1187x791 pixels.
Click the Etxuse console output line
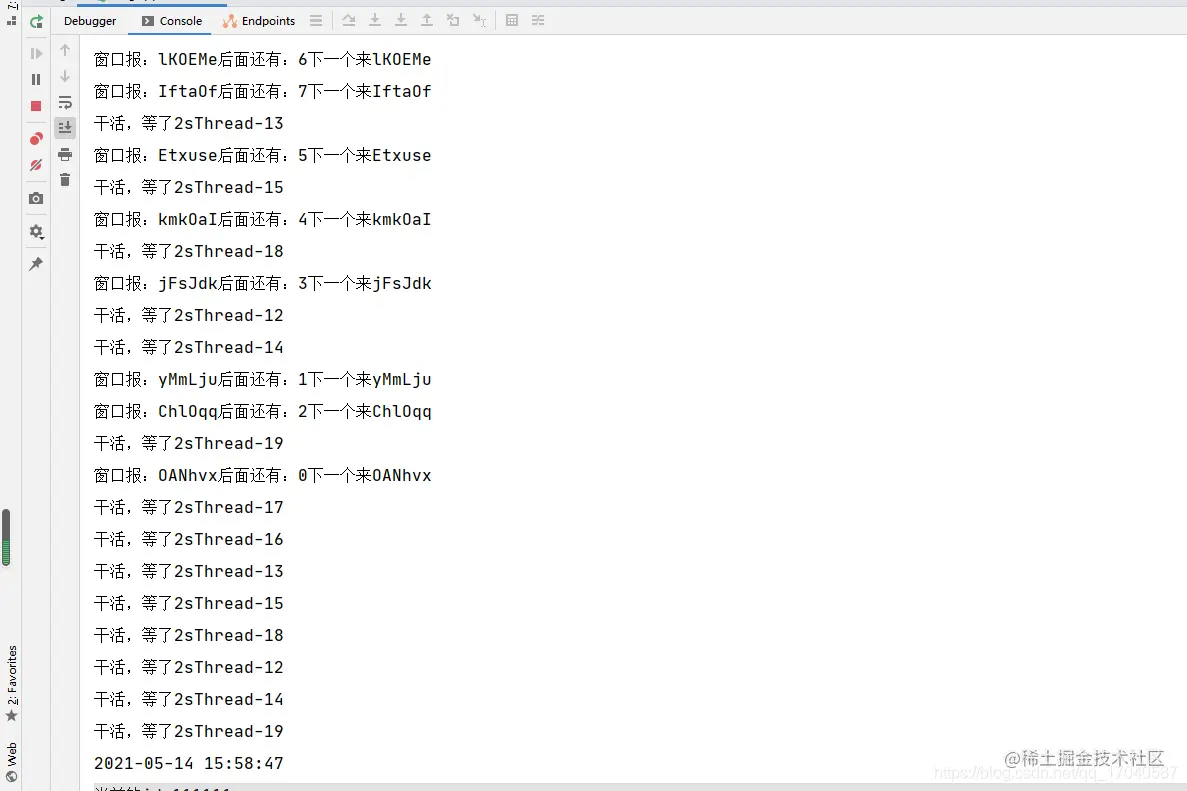pos(262,155)
